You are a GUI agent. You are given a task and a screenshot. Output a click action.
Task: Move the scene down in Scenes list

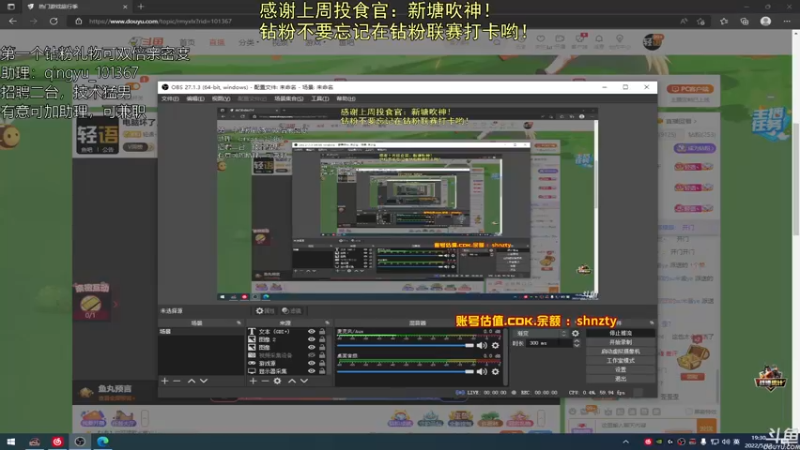pos(204,381)
